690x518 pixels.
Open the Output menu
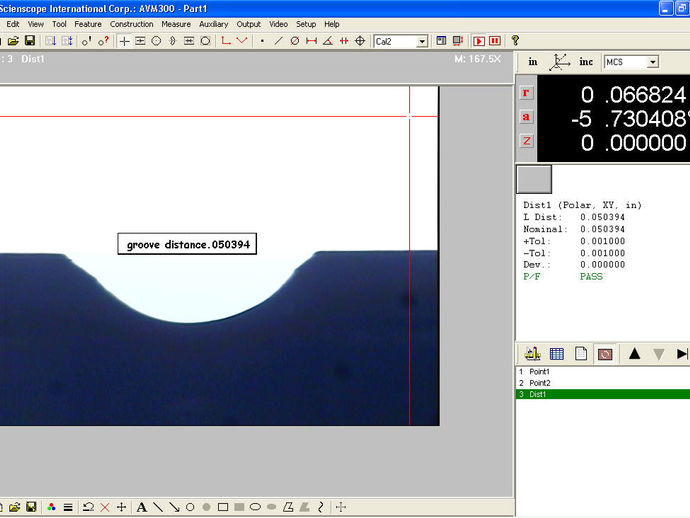[249, 24]
